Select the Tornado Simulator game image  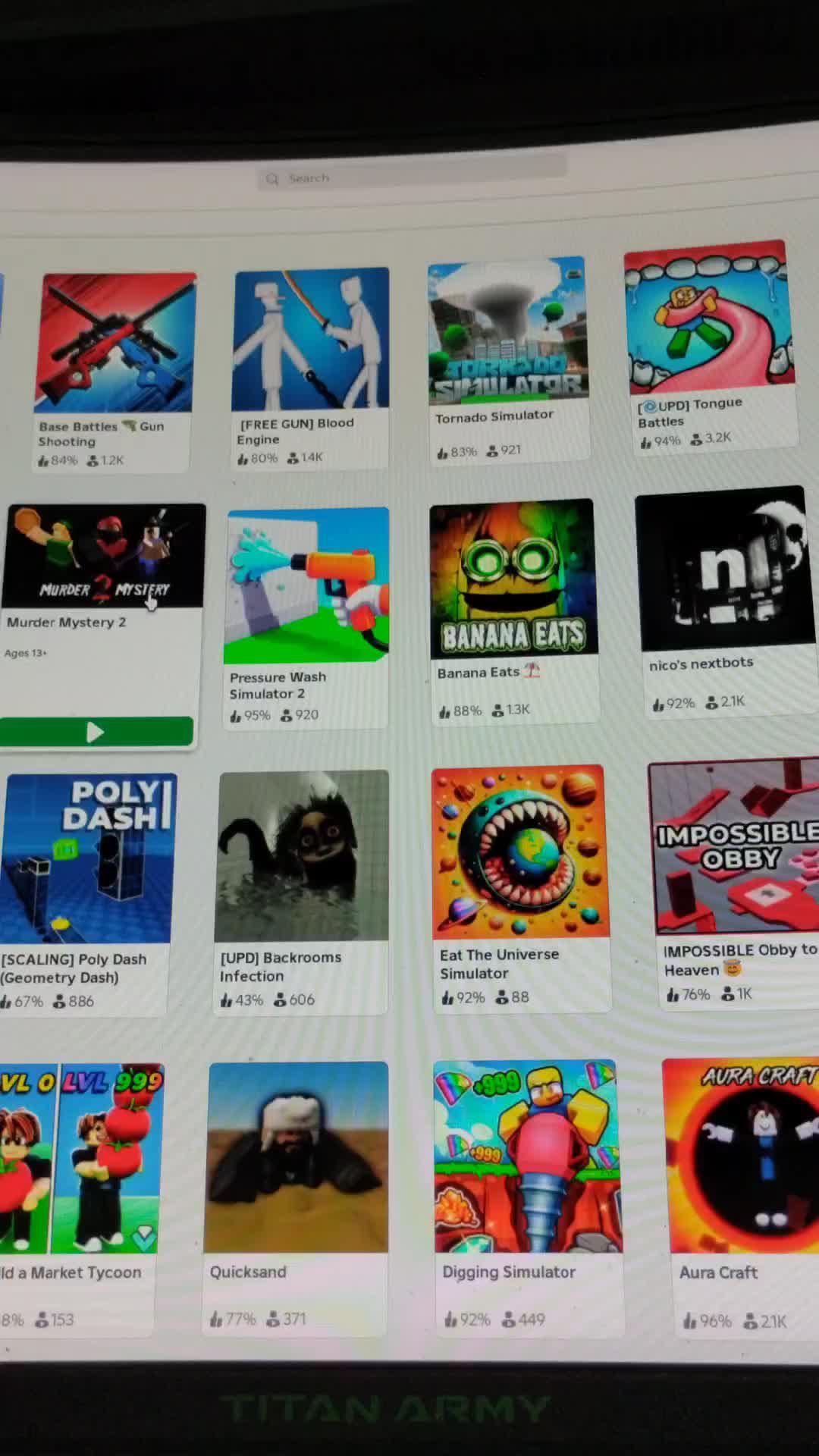point(507,329)
